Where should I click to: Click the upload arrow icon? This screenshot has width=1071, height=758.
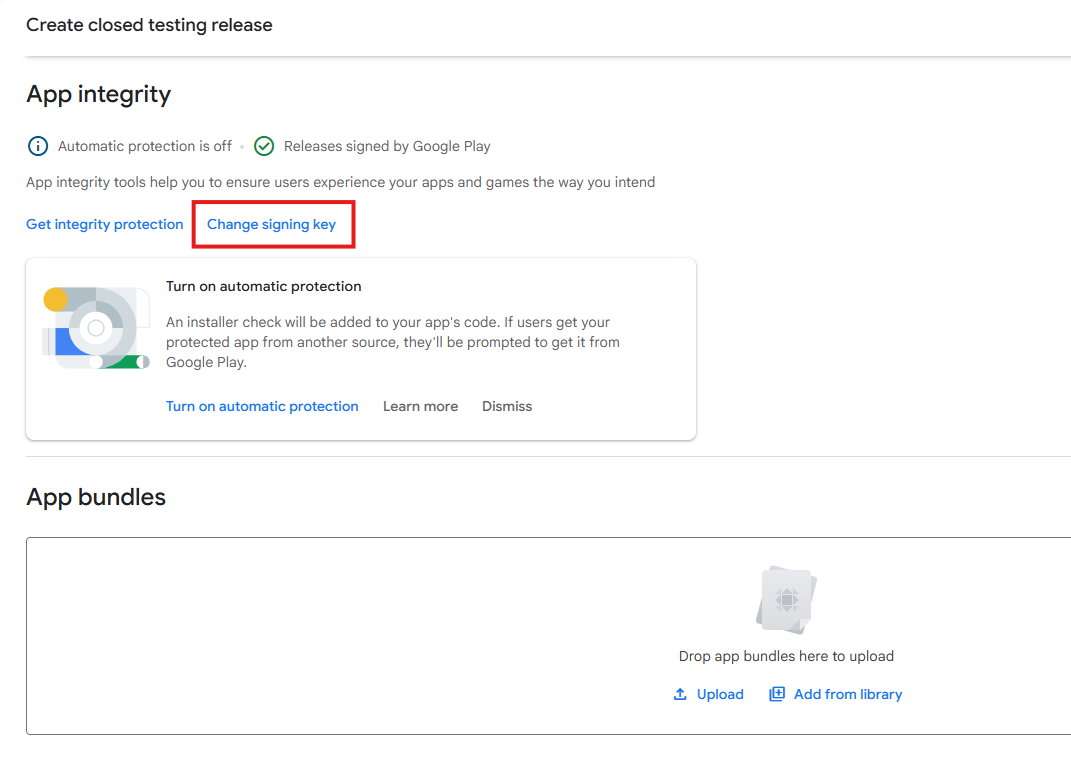680,694
